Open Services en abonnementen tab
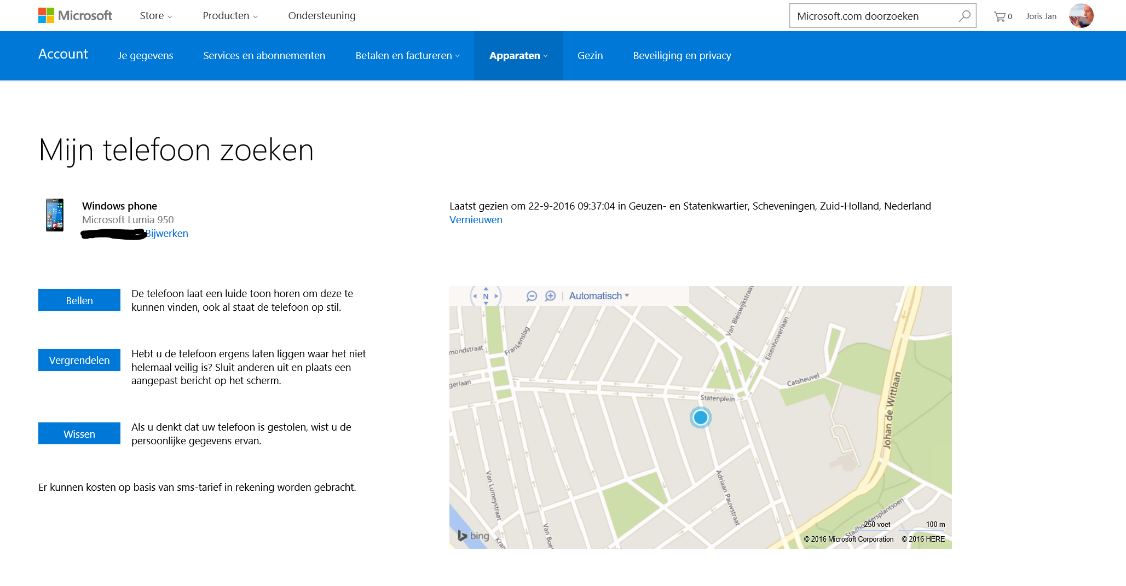This screenshot has width=1126, height=586. click(x=264, y=55)
